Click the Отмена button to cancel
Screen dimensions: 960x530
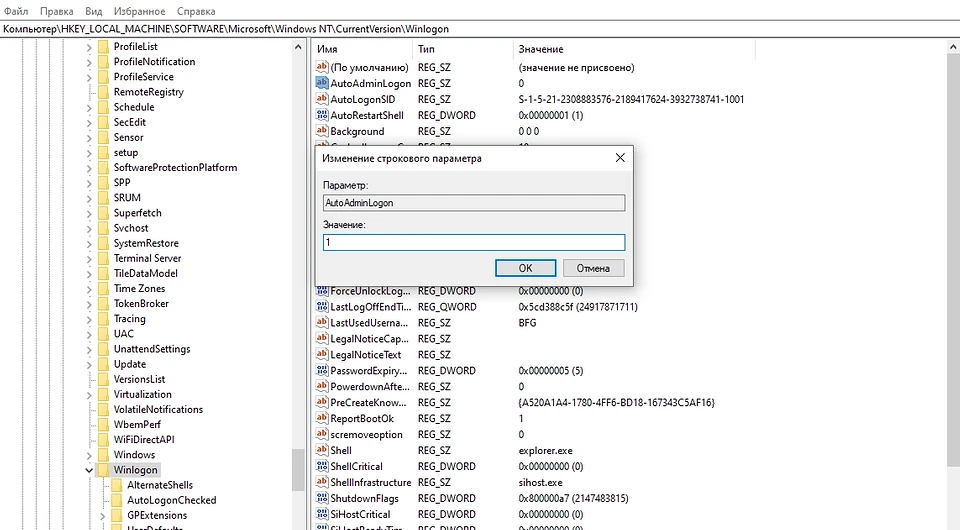point(593,268)
